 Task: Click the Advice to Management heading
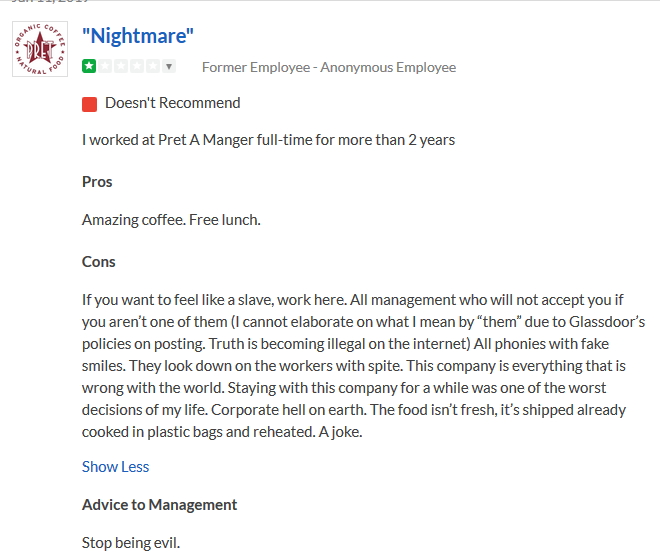coord(160,505)
